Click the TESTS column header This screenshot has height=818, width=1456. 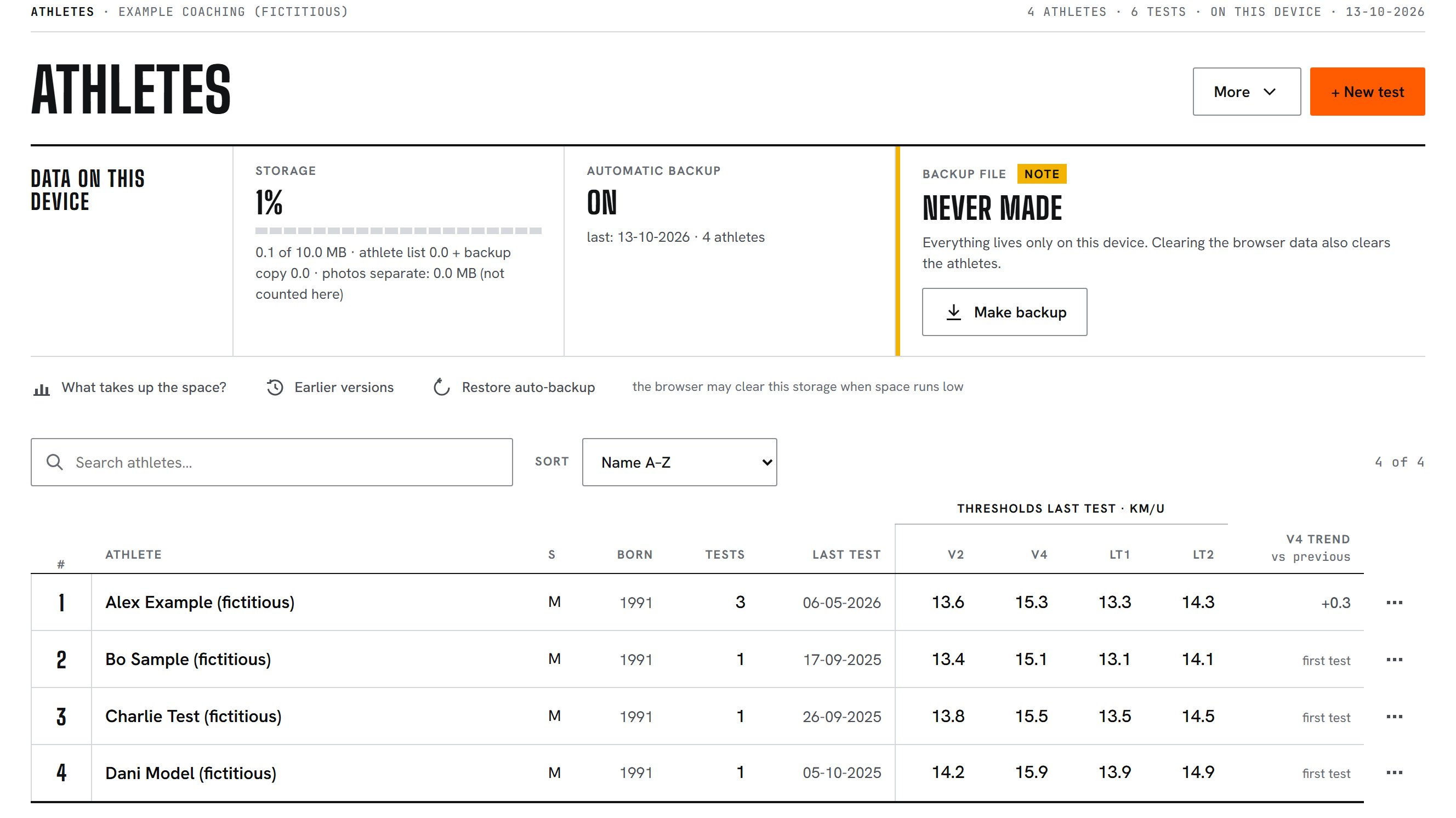[725, 555]
